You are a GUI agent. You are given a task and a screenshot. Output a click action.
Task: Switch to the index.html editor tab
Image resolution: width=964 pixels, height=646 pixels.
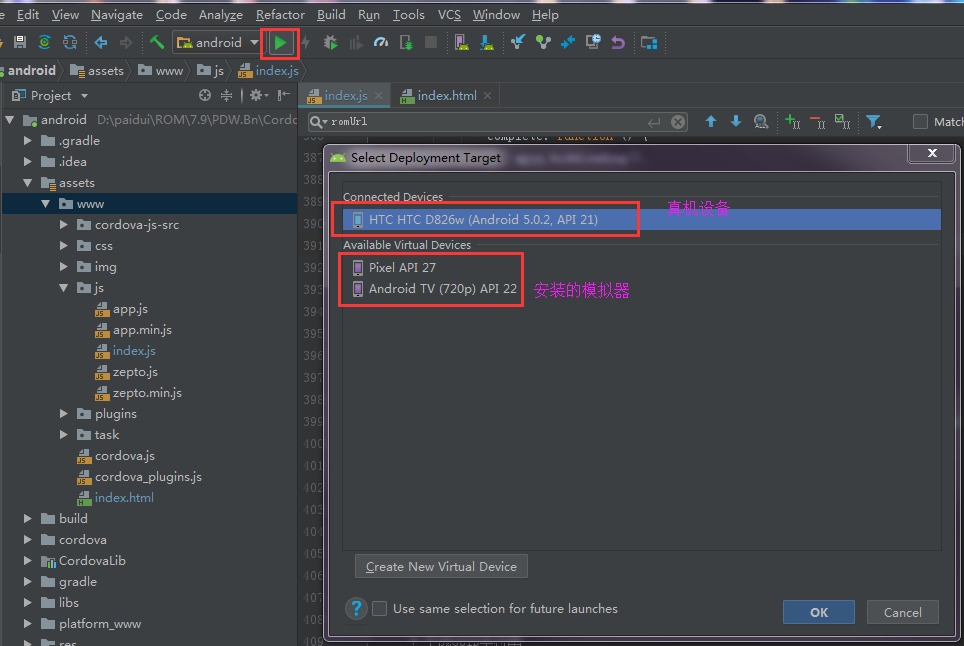point(446,96)
